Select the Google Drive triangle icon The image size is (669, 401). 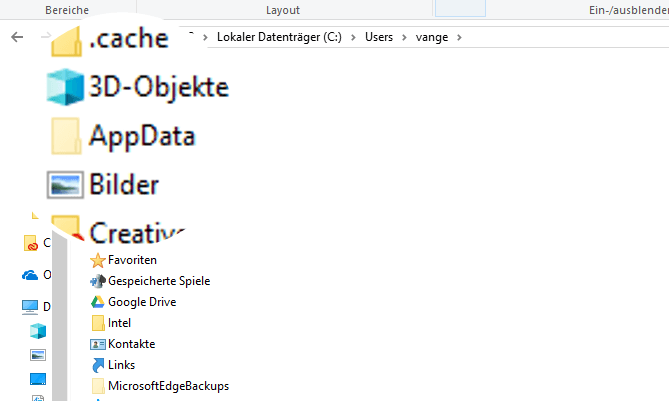[x=98, y=302]
